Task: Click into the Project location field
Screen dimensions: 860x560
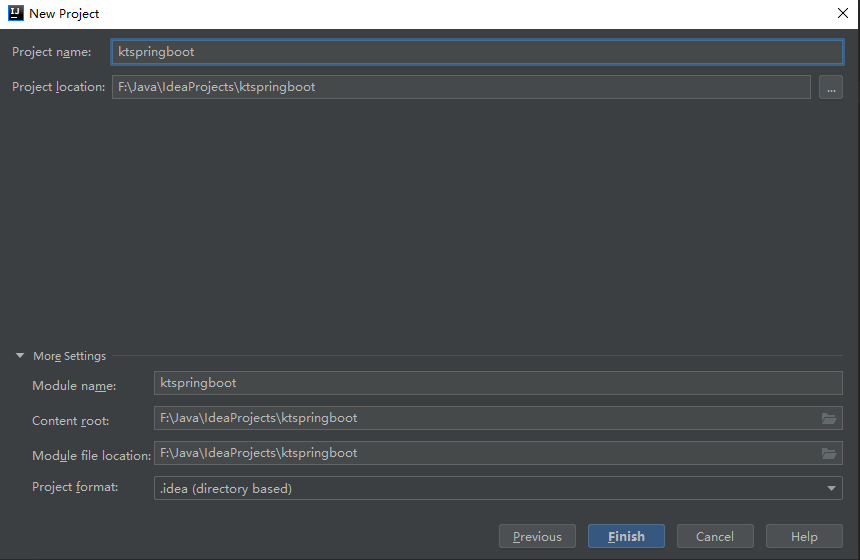Action: (x=461, y=87)
